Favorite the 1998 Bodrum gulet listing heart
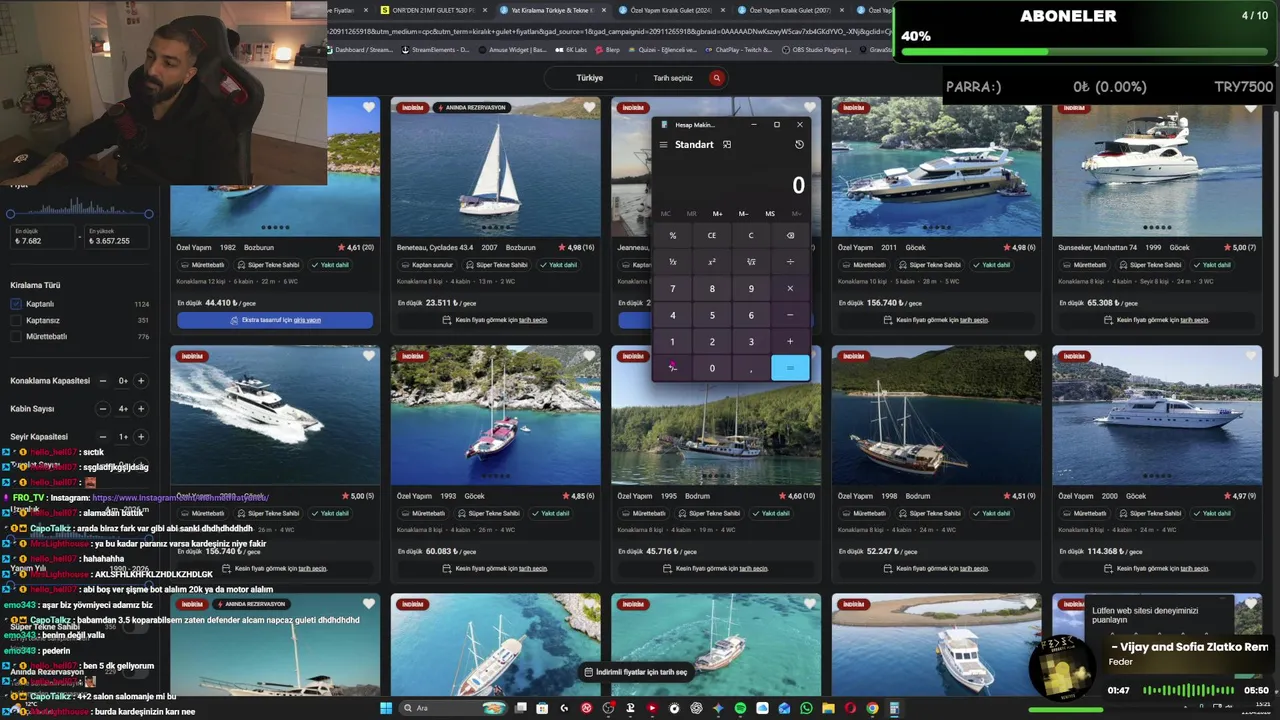The image size is (1280, 720). 1030,356
